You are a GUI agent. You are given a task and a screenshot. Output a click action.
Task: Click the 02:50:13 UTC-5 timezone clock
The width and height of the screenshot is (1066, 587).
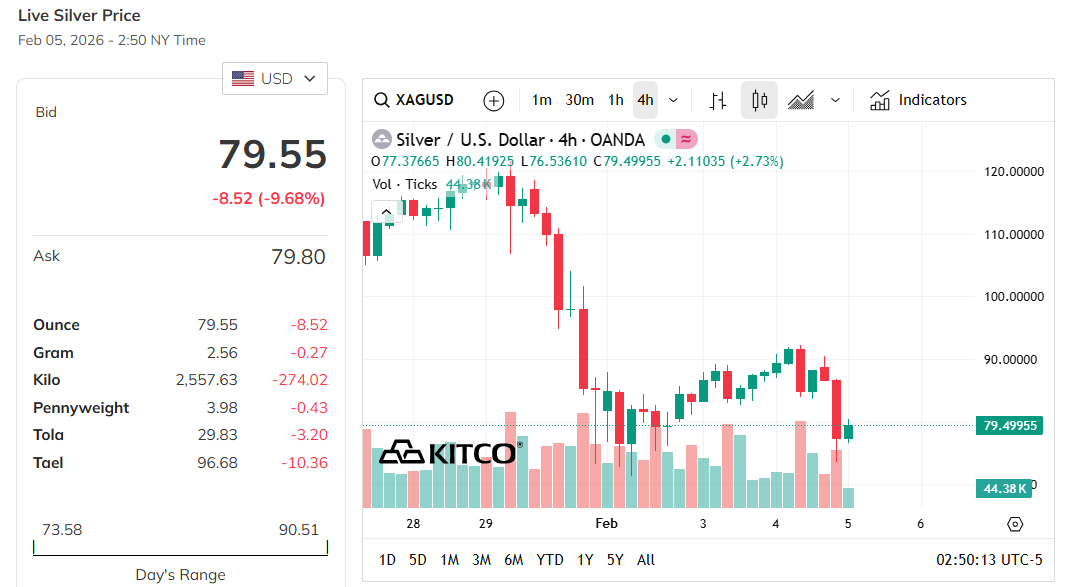point(989,560)
